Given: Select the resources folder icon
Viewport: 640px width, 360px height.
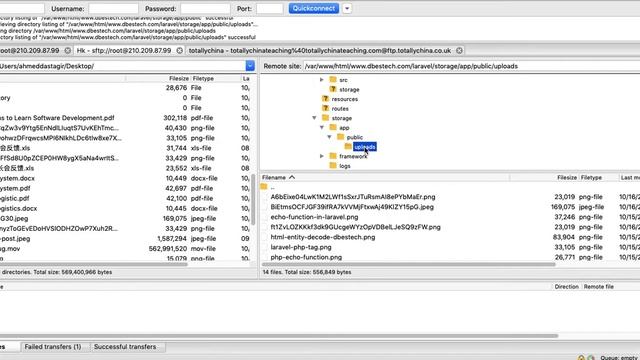Looking at the screenshot, I should click(325, 99).
